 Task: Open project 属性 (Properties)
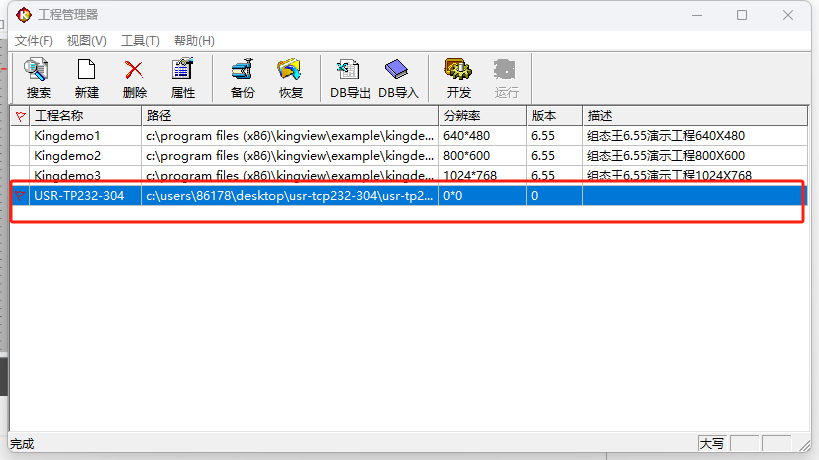point(182,78)
